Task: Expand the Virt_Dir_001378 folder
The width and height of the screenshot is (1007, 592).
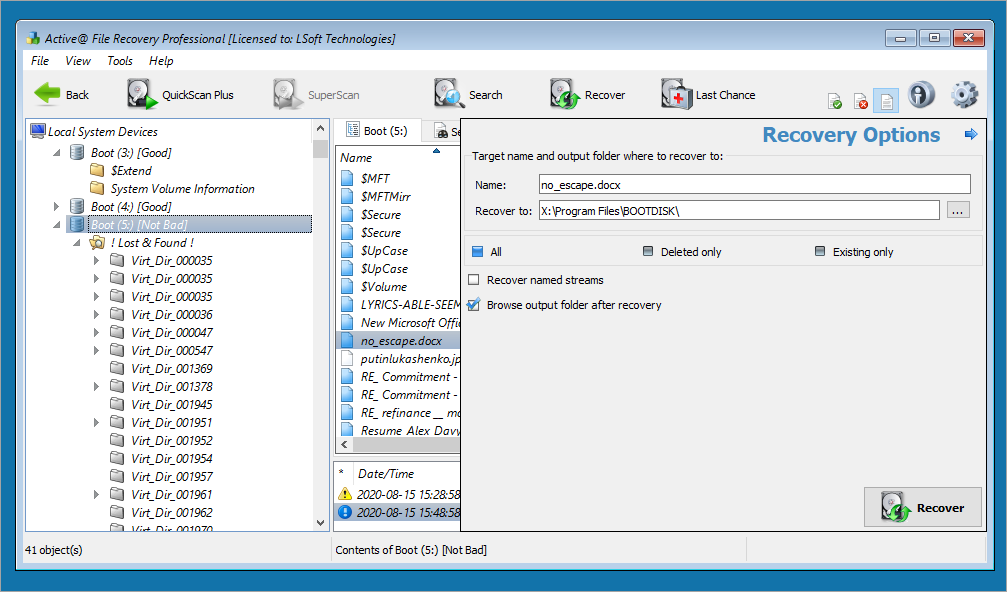Action: tap(96, 387)
